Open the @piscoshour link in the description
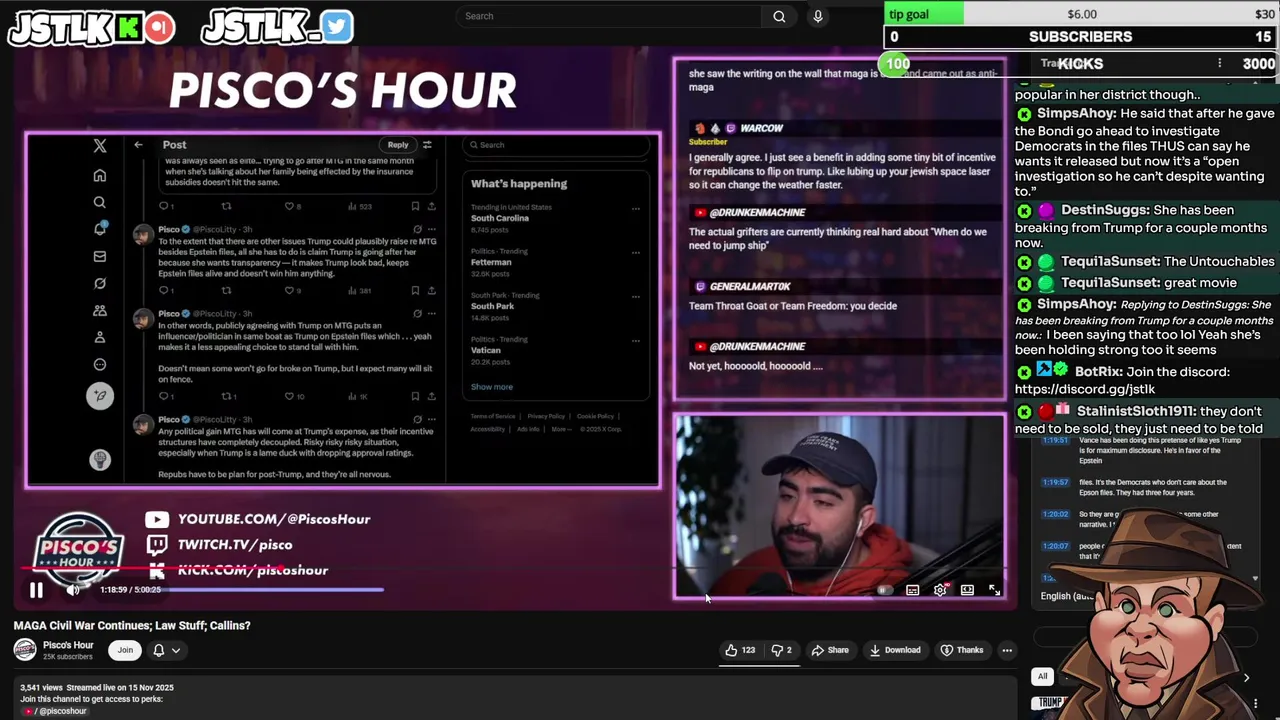 [x=56, y=711]
